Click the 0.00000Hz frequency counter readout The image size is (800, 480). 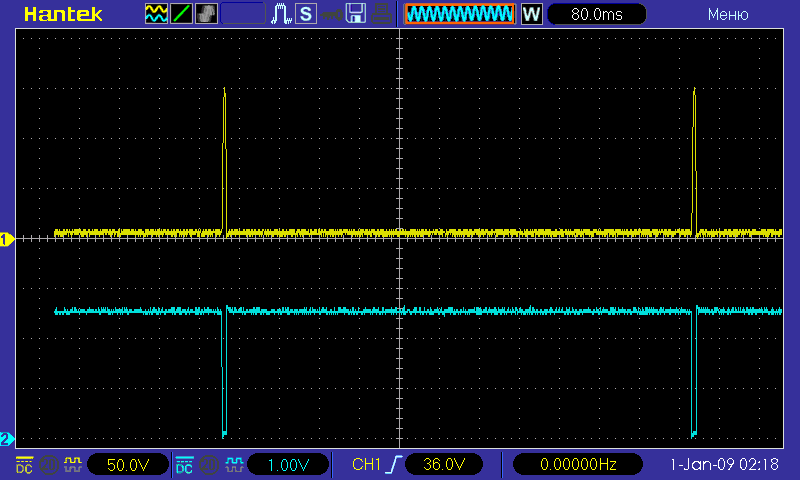(x=578, y=465)
